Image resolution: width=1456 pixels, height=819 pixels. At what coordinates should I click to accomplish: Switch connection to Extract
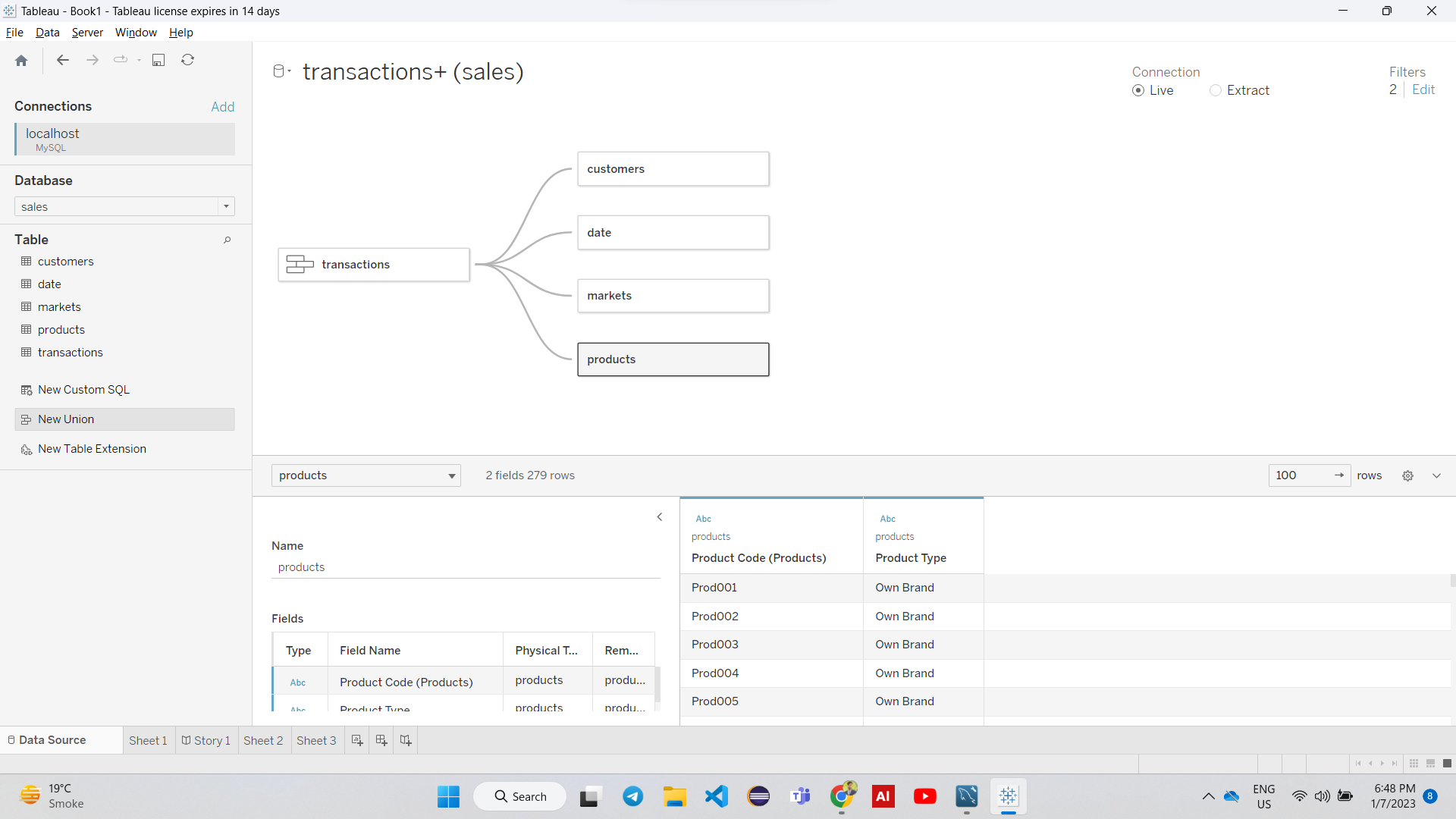[x=1216, y=90]
